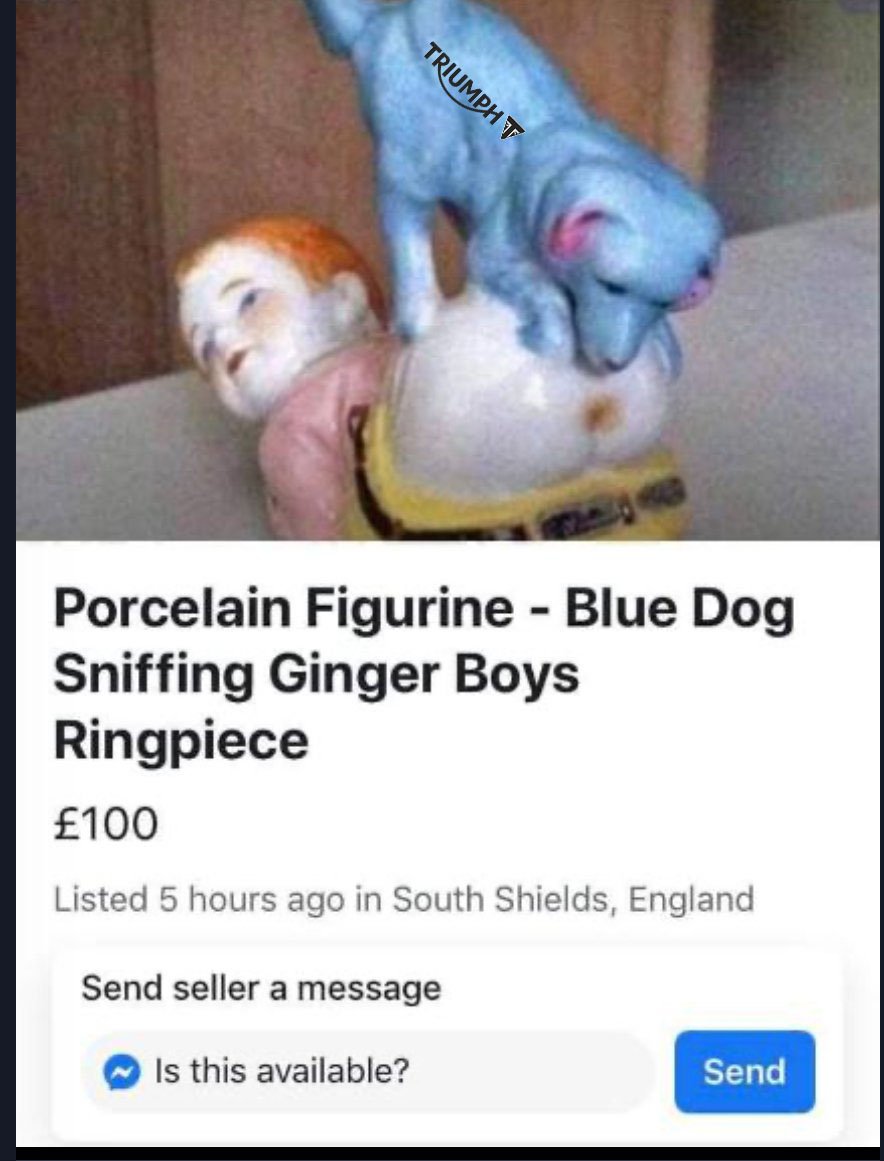The width and height of the screenshot is (884, 1161).
Task: Click the "Listed 5 hours ago" text
Action: 199,899
